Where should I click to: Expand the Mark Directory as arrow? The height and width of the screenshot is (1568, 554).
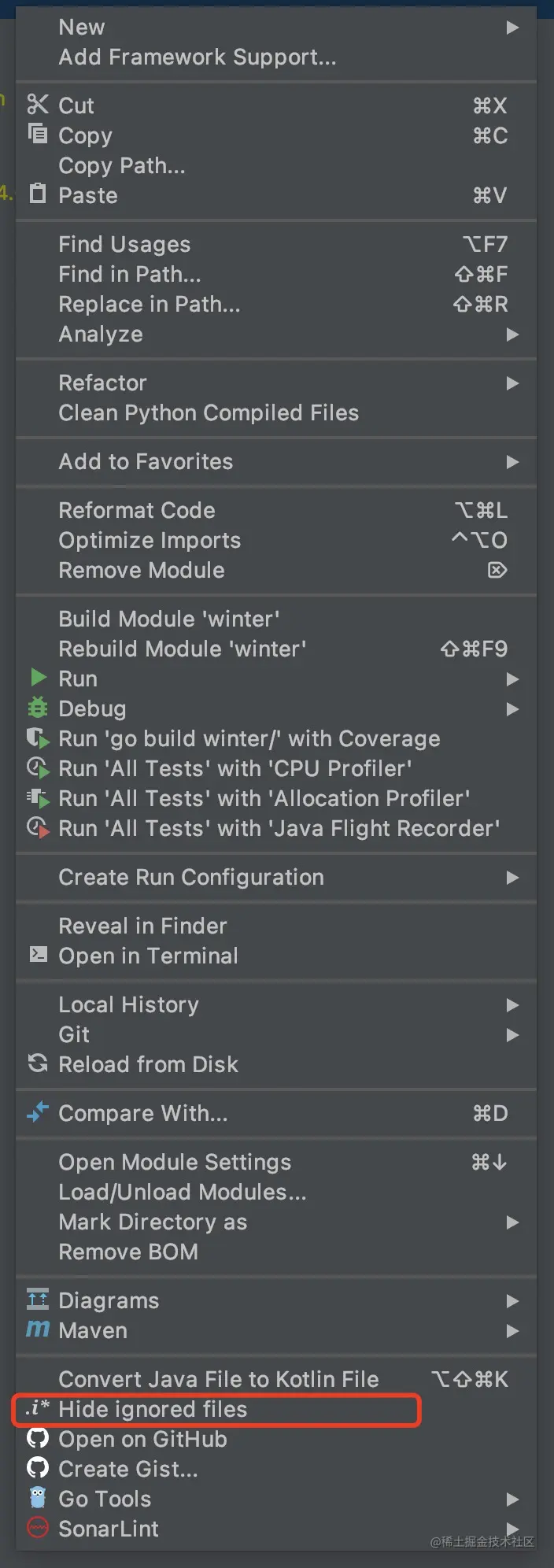point(512,1222)
